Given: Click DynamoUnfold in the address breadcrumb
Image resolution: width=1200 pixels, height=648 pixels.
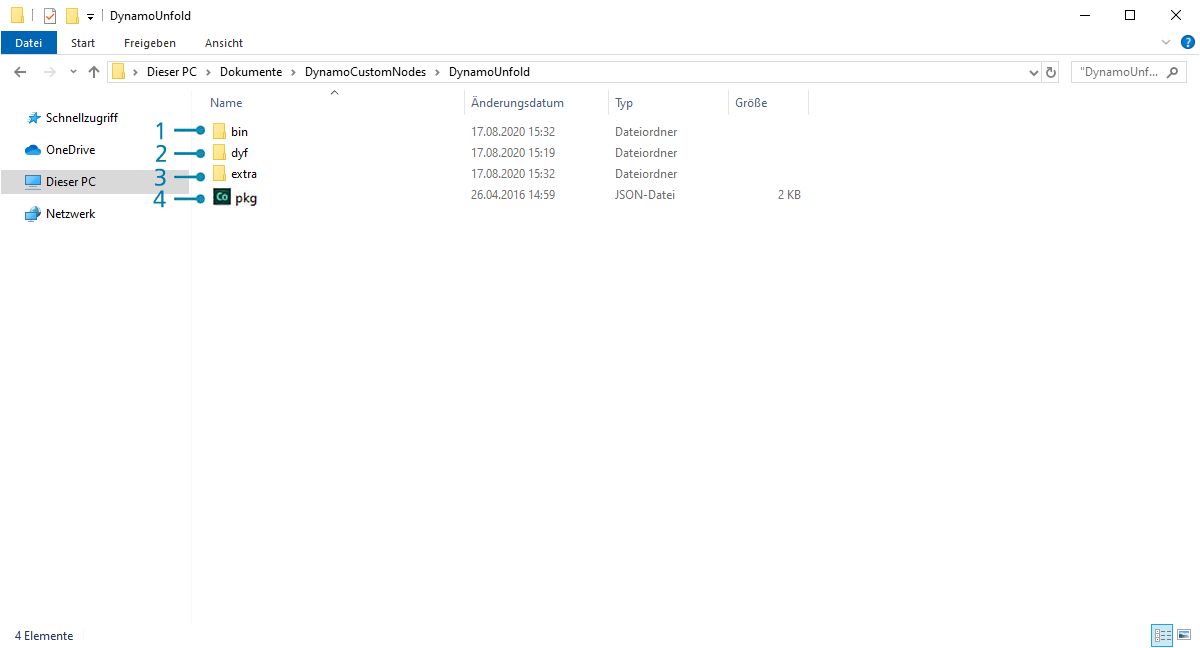Looking at the screenshot, I should point(489,72).
